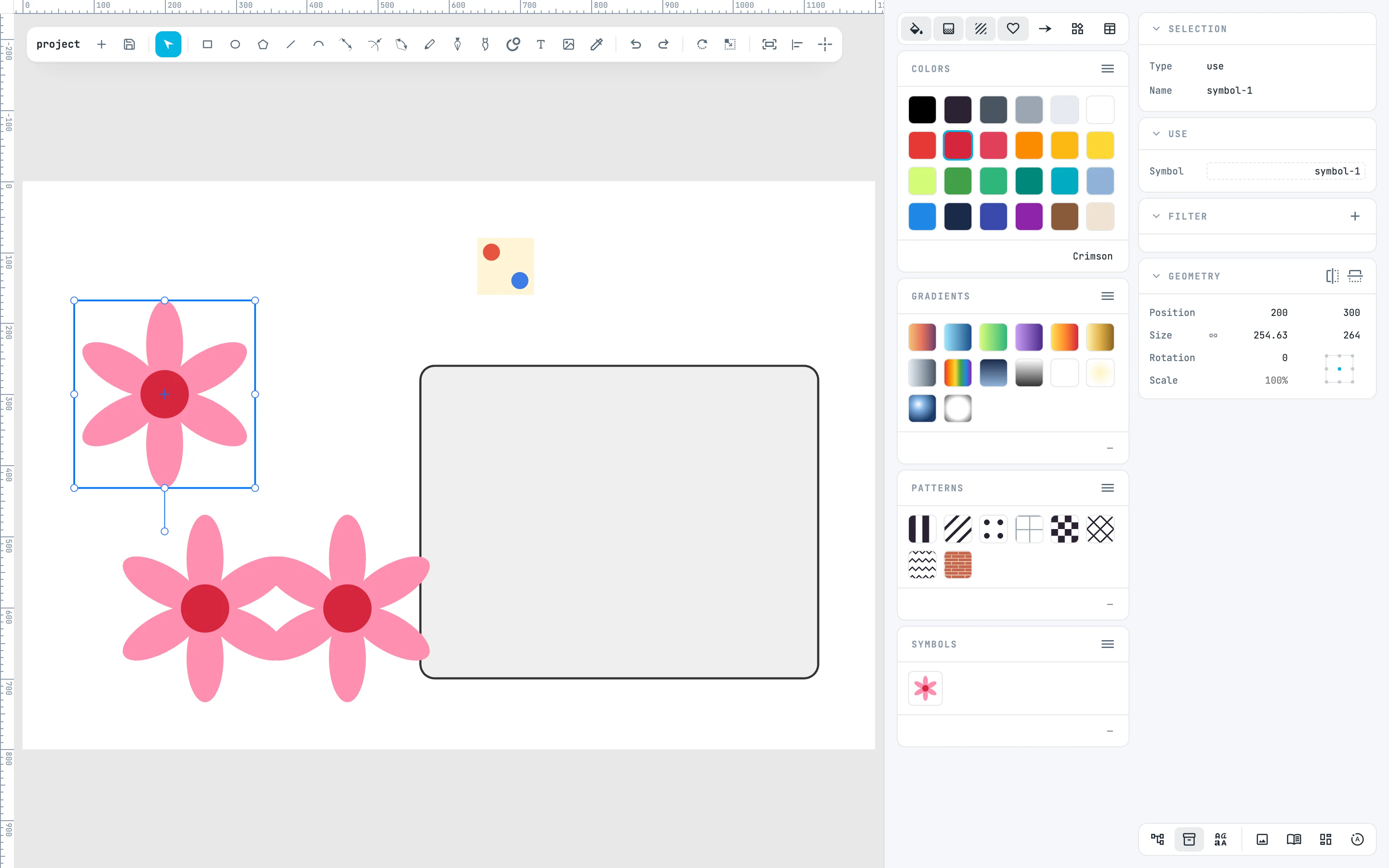Viewport: 1389px width, 868px height.
Task: Collapse the Filter section
Action: 1156,217
